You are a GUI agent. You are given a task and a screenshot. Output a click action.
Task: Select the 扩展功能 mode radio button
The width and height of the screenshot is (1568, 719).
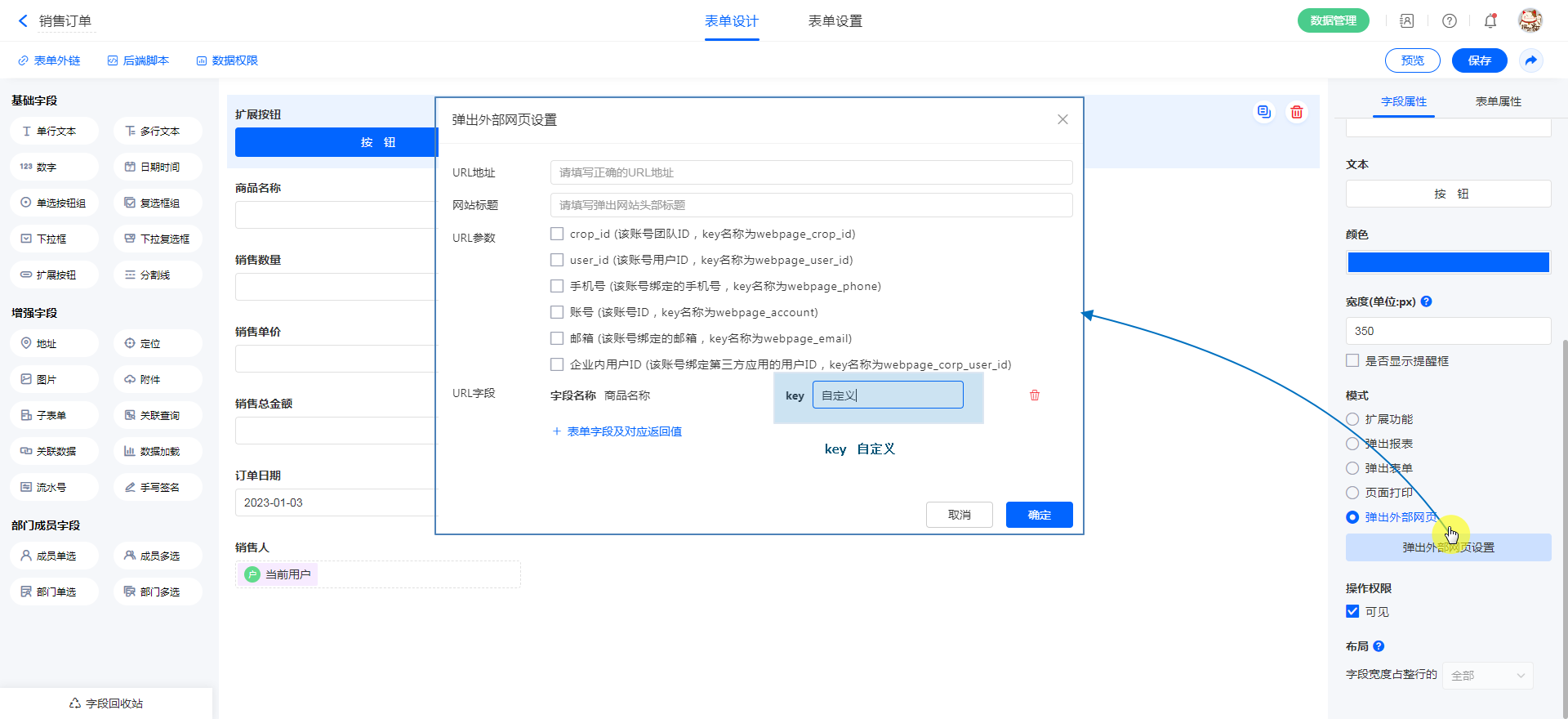click(x=1352, y=419)
